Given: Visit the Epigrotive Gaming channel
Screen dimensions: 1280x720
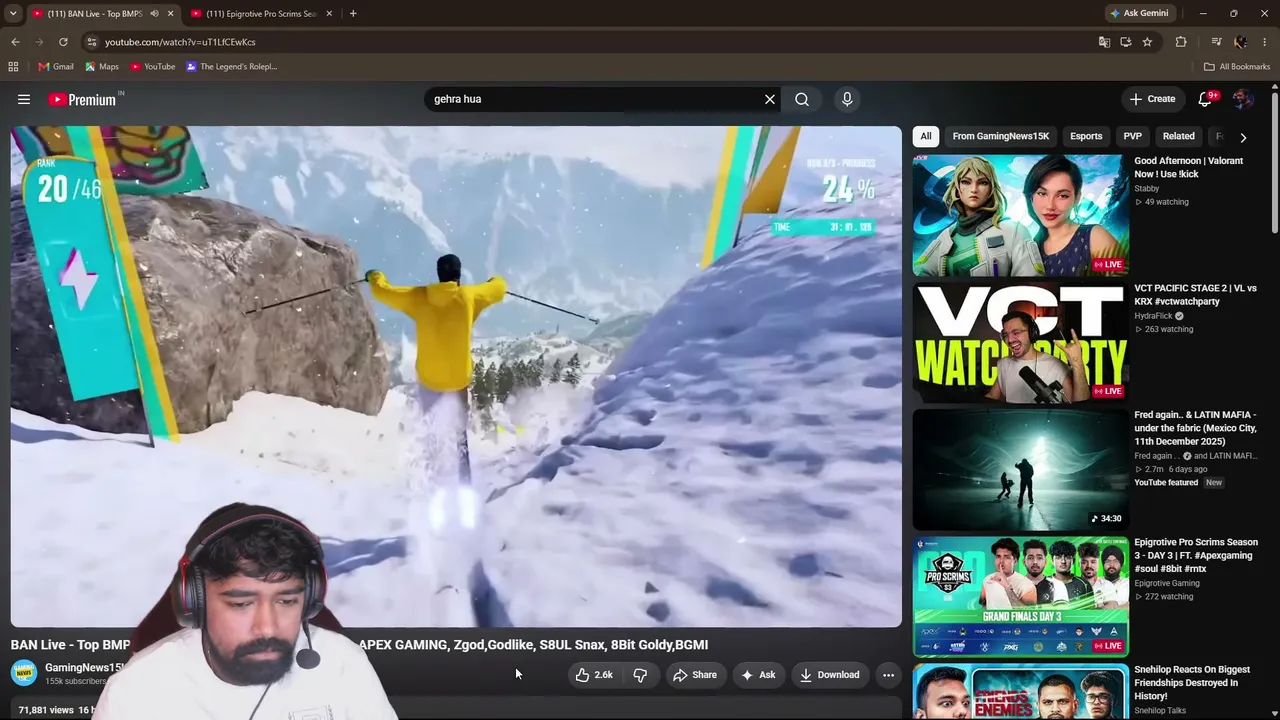Looking at the screenshot, I should tap(1167, 583).
